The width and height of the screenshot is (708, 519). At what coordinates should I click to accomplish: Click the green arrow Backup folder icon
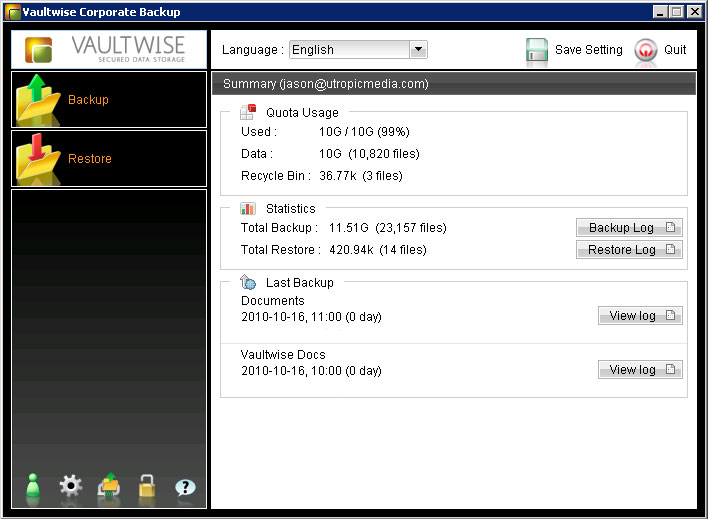(37, 99)
